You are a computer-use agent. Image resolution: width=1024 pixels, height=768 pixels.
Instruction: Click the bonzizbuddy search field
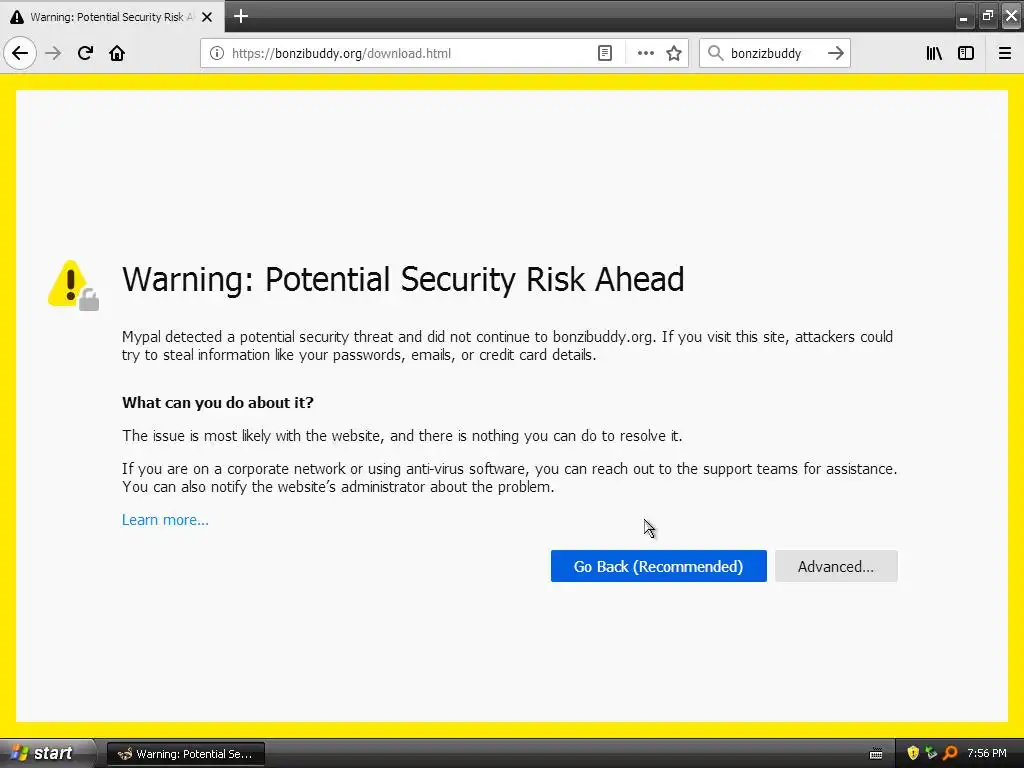(773, 53)
